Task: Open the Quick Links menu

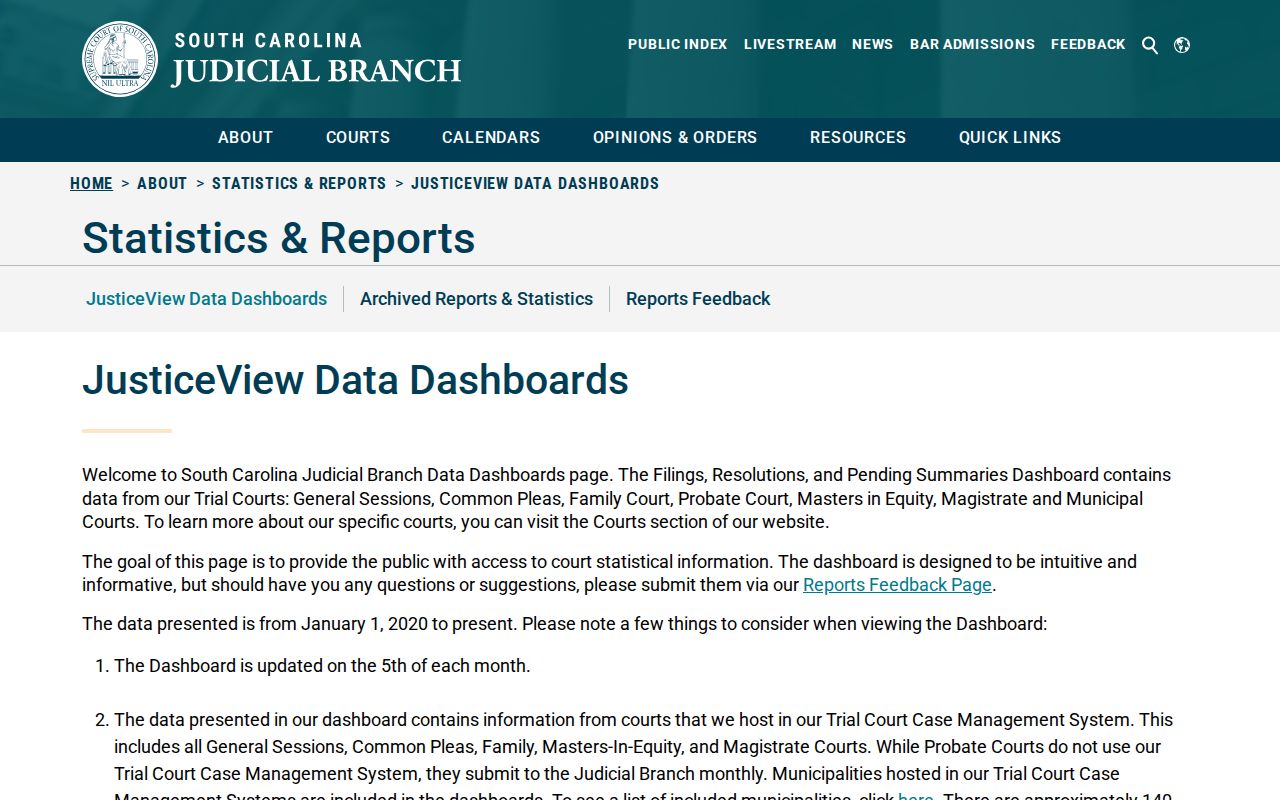Action: [x=1010, y=138]
